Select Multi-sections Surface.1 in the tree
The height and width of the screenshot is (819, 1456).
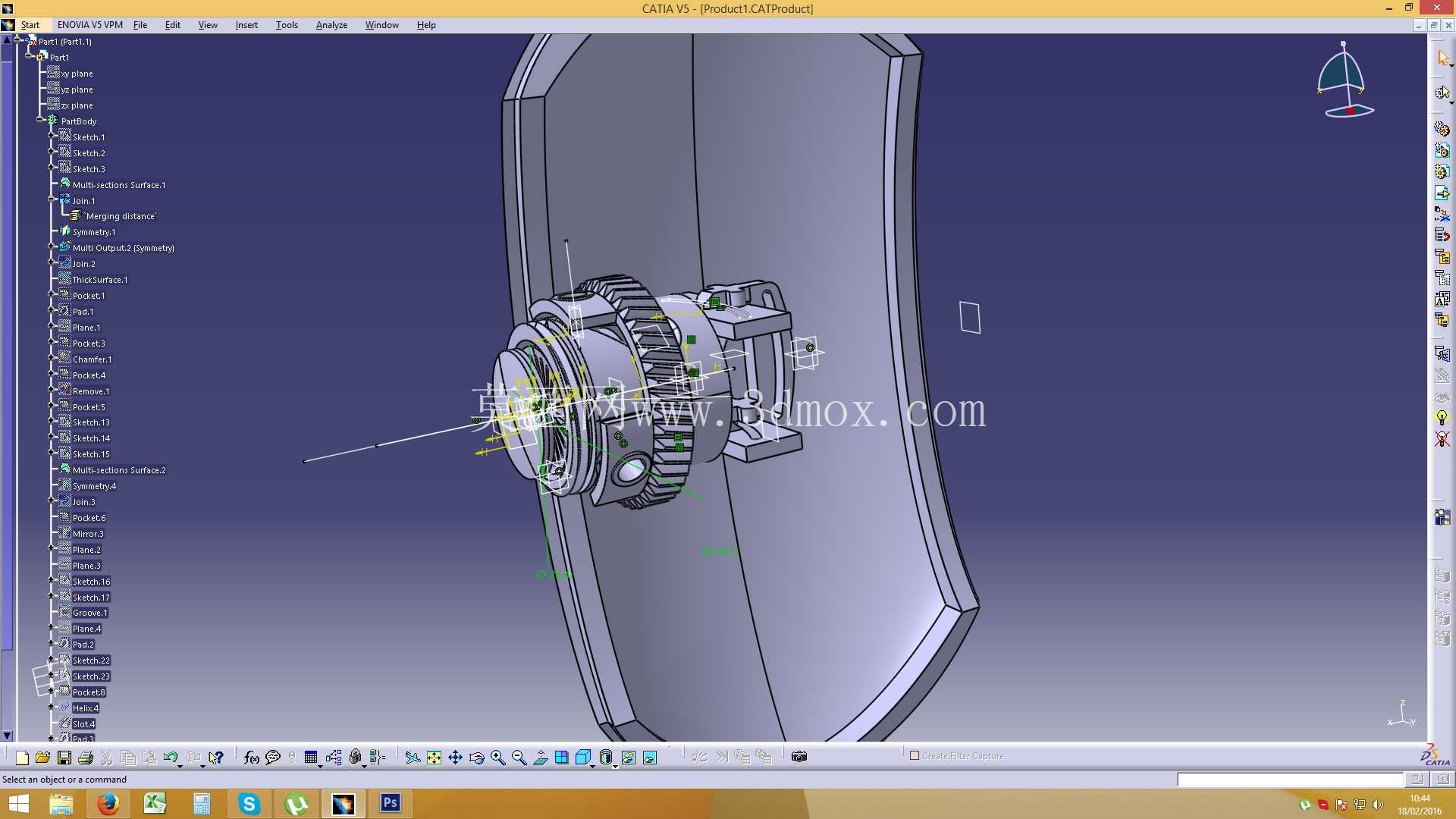pyautogui.click(x=119, y=185)
